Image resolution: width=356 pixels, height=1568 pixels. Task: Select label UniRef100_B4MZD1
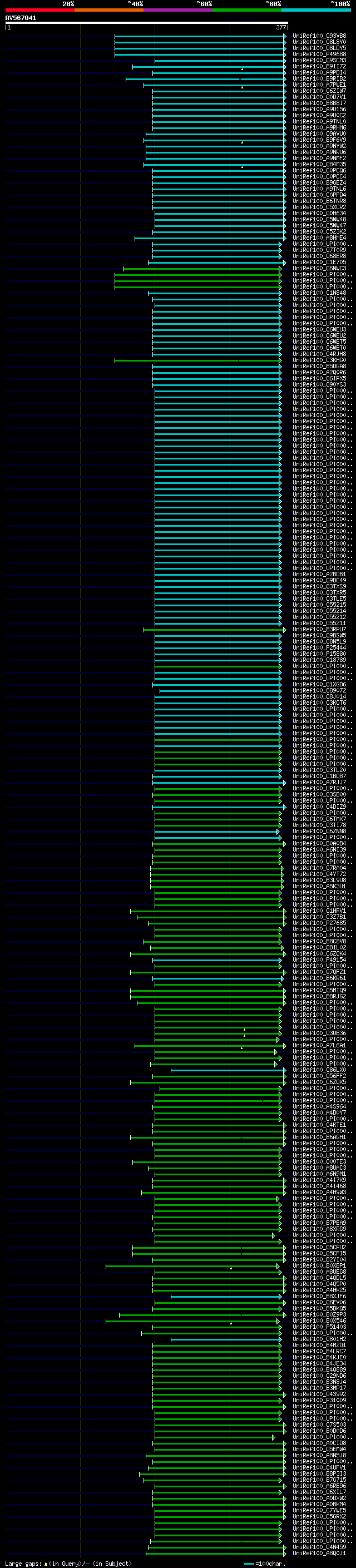pyautogui.click(x=319, y=1345)
